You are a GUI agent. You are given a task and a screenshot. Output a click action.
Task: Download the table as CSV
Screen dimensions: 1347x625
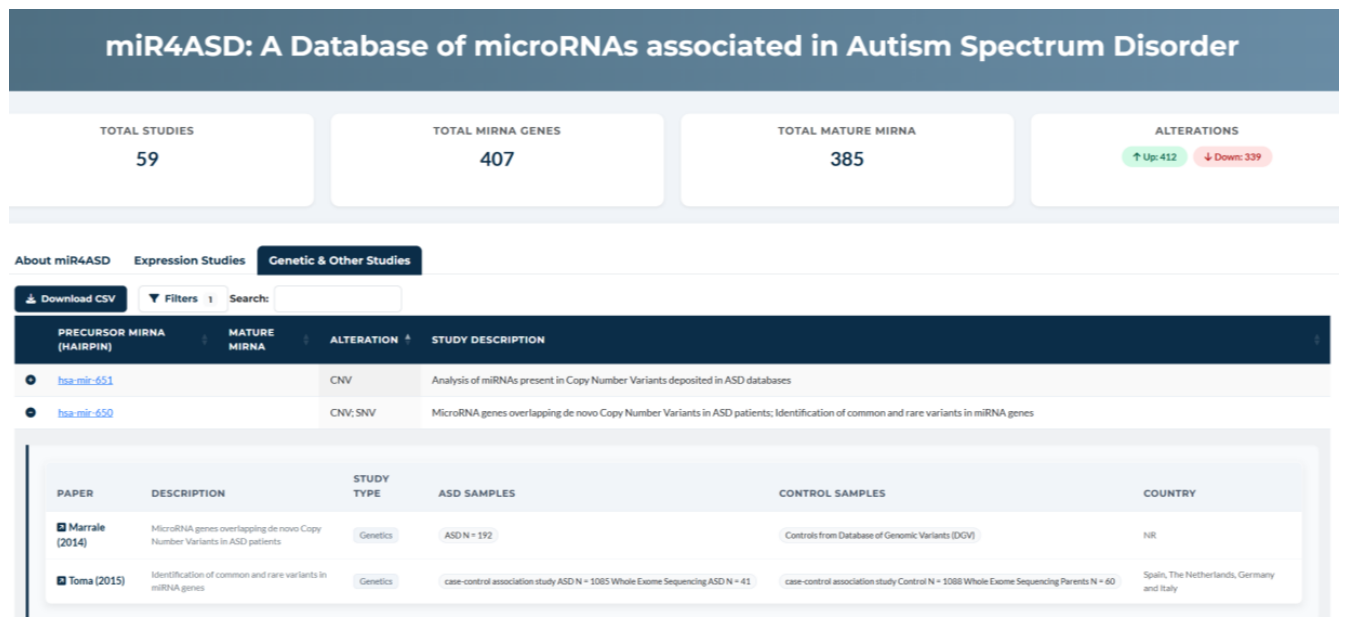[x=71, y=299]
